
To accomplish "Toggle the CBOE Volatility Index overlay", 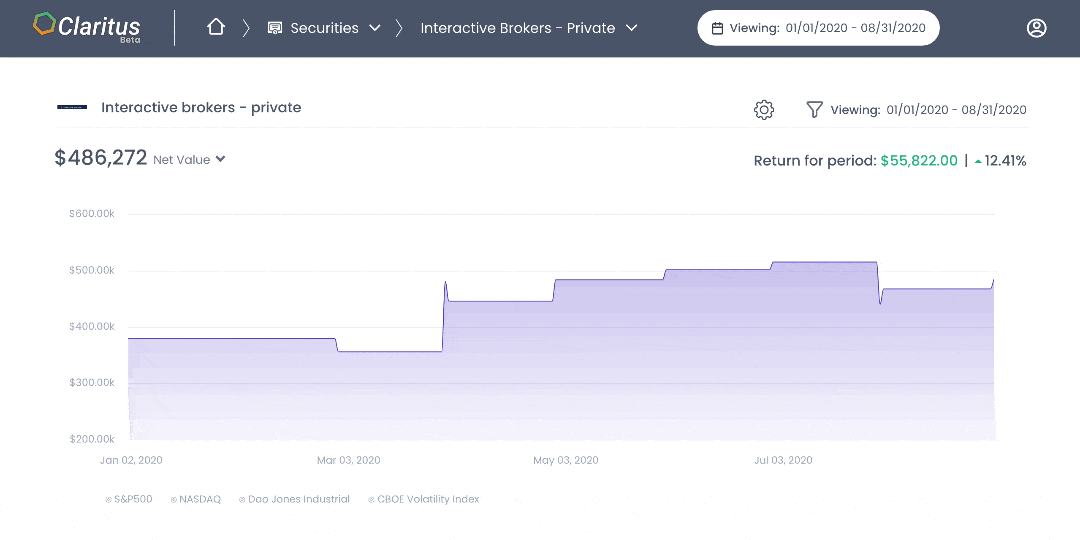I will [424, 499].
